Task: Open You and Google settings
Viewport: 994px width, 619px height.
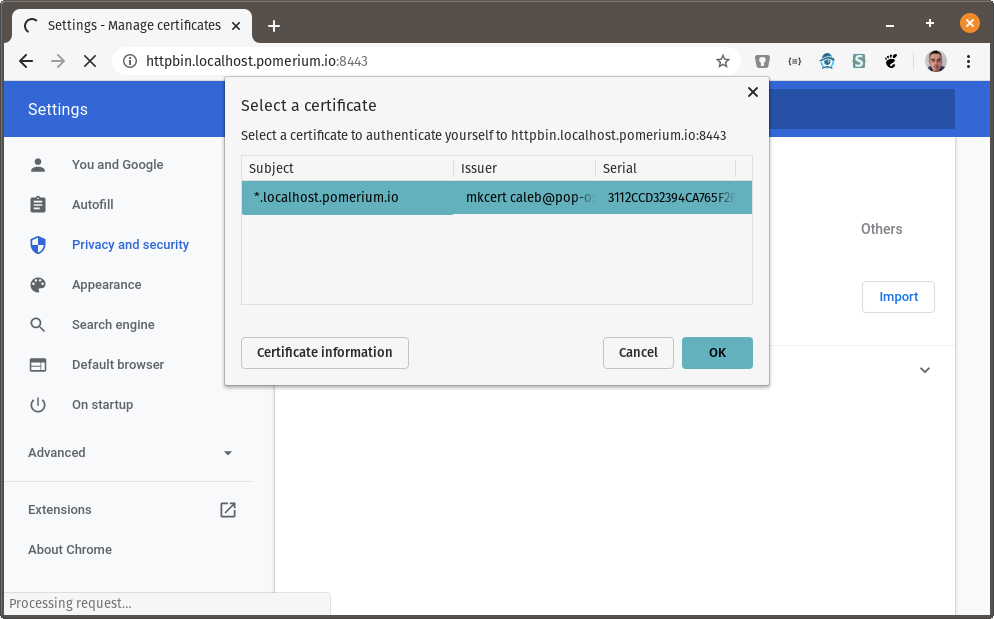Action: pyautogui.click(x=117, y=165)
